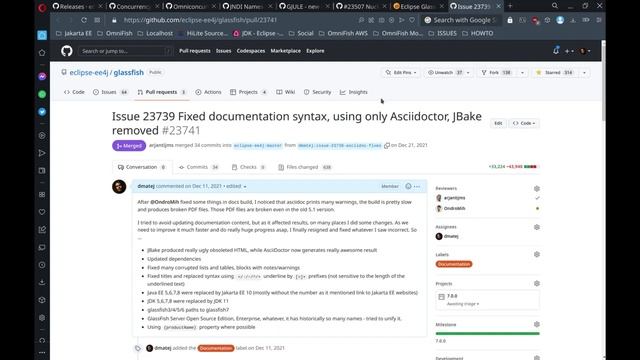Open the edited history dropdown on comment
Image resolution: width=640 pixels, height=360 pixels.
tap(236, 187)
